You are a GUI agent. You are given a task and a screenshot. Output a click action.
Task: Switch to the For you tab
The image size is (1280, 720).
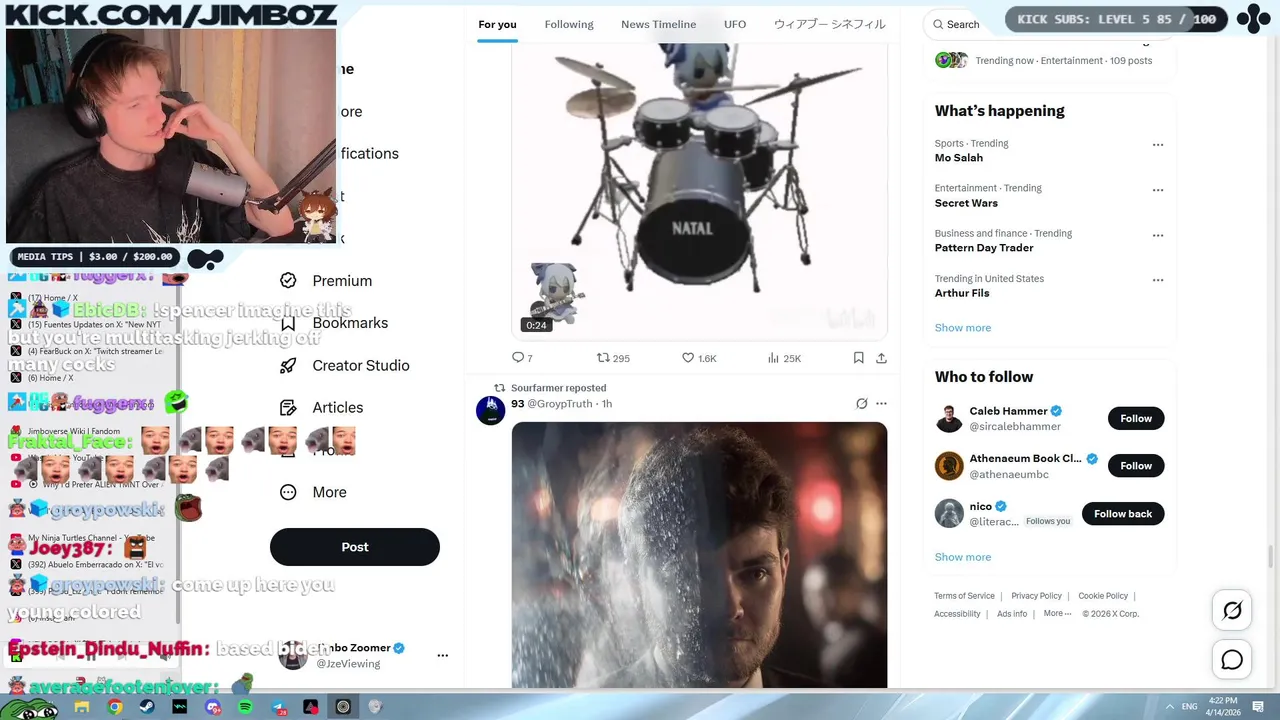(x=497, y=24)
